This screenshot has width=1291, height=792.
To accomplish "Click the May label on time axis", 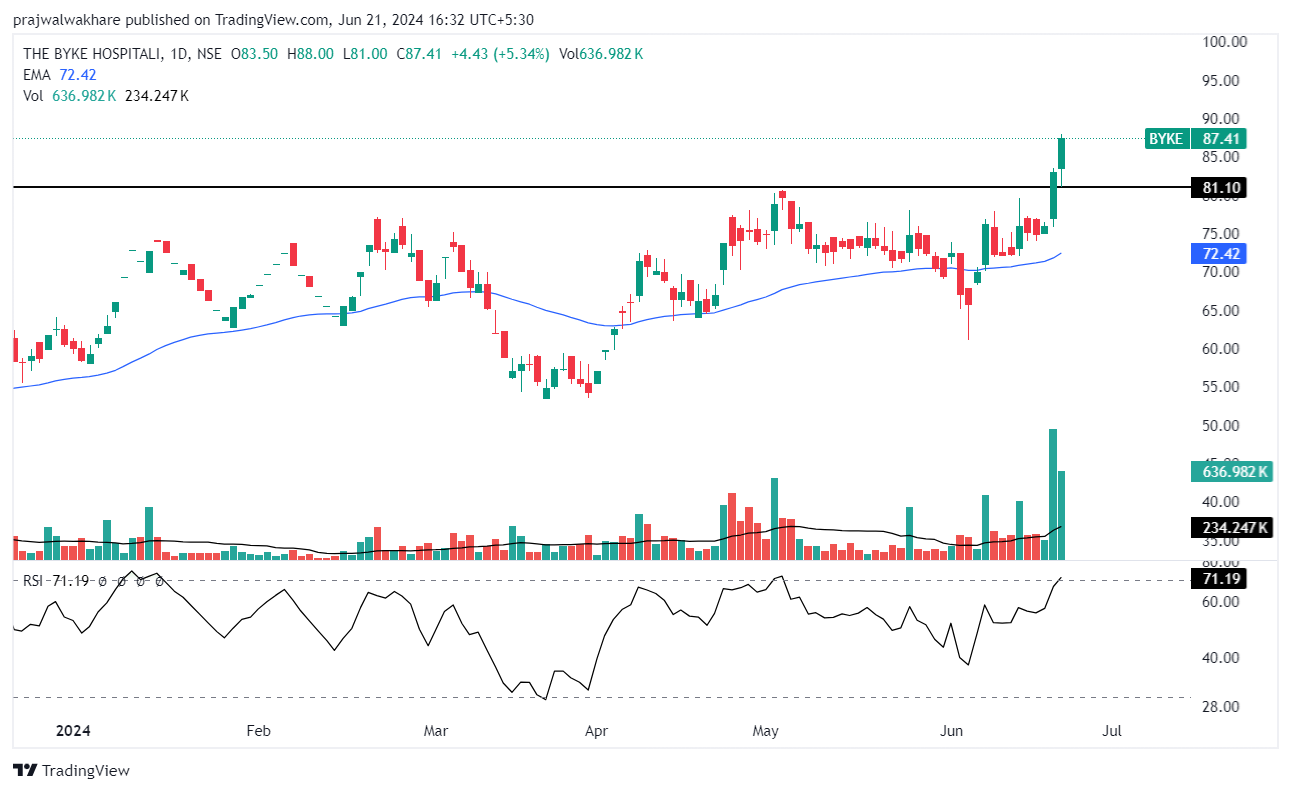I will point(765,731).
